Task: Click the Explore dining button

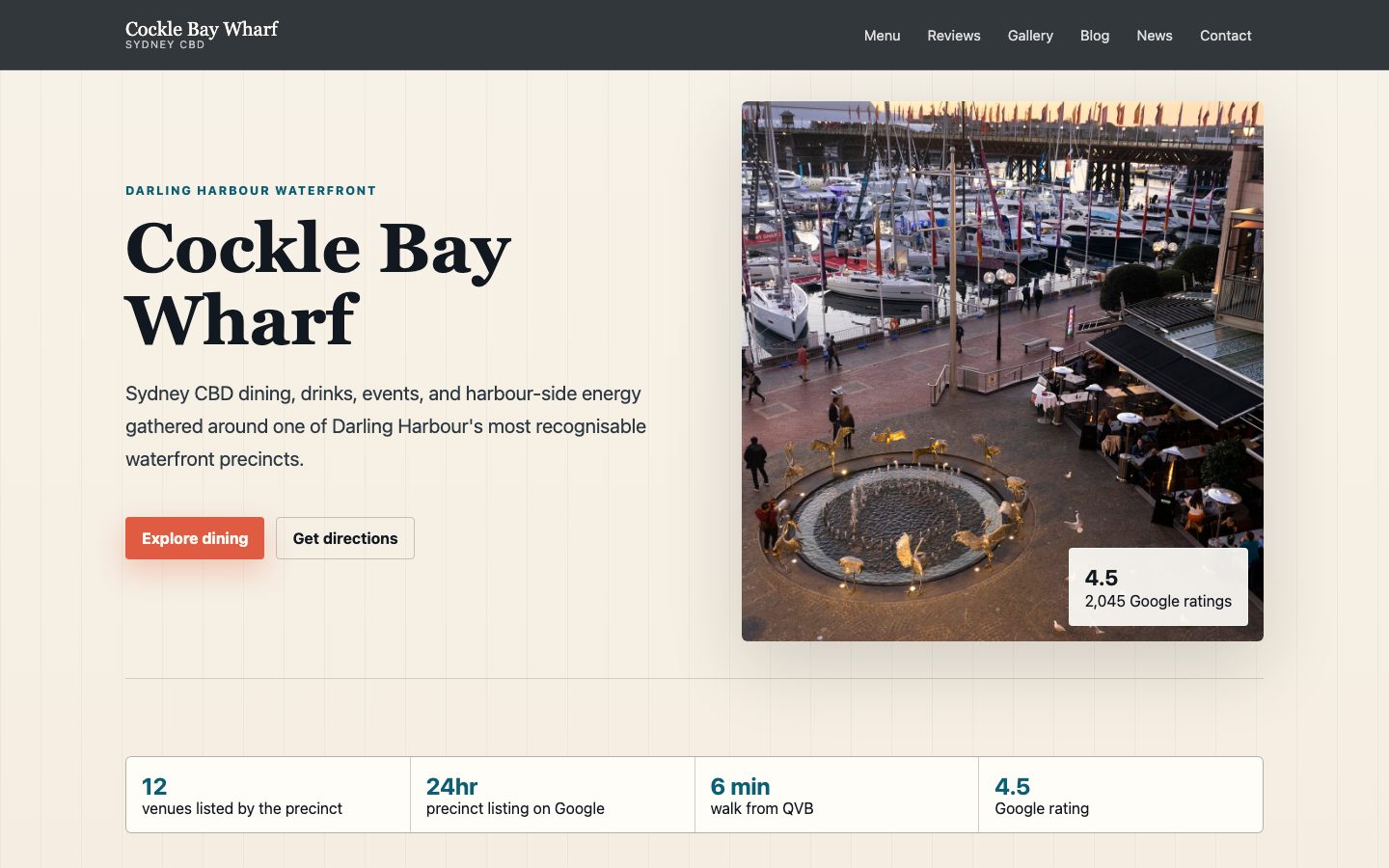Action: 195,538
